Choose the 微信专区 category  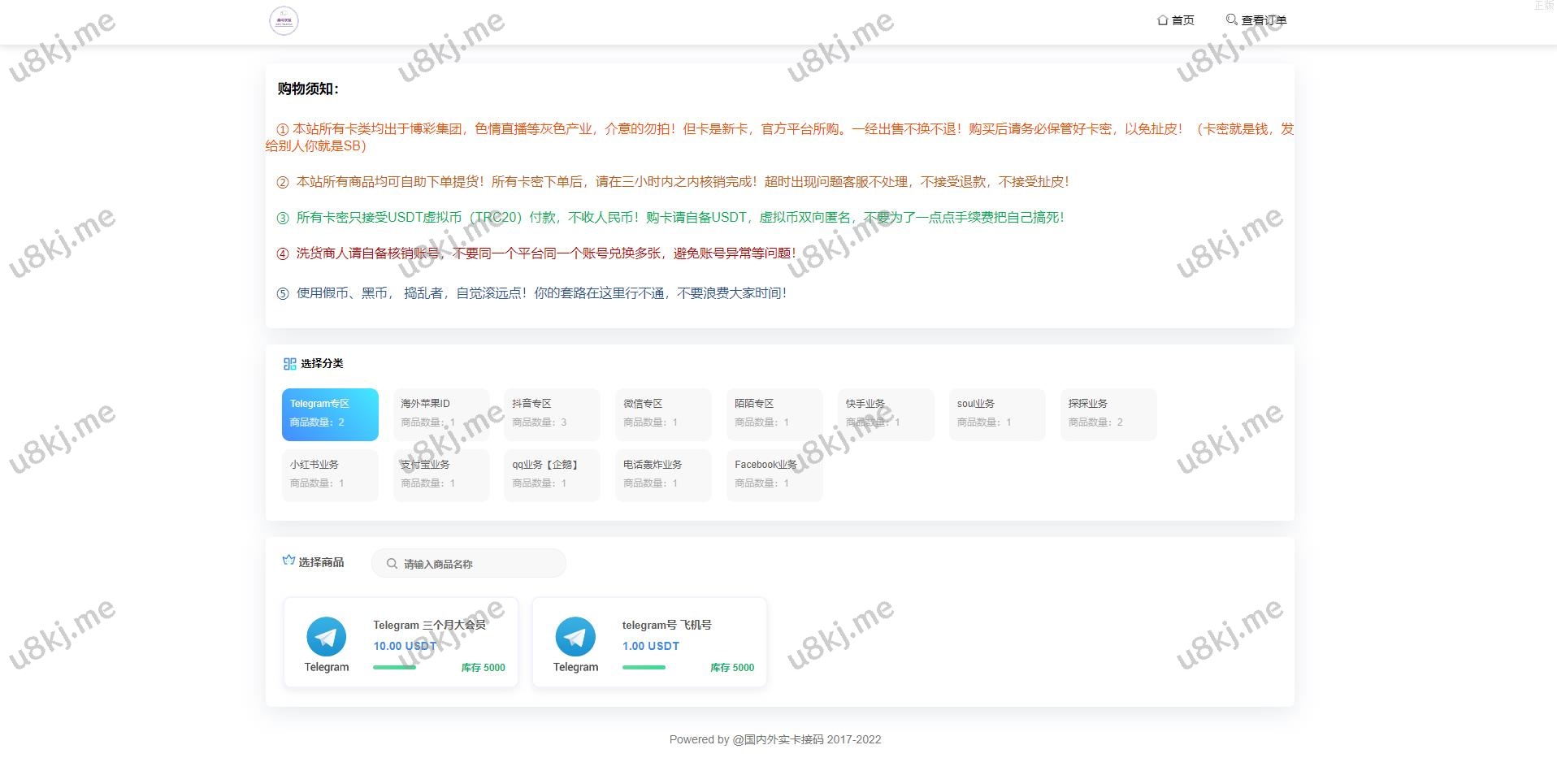[x=663, y=414]
